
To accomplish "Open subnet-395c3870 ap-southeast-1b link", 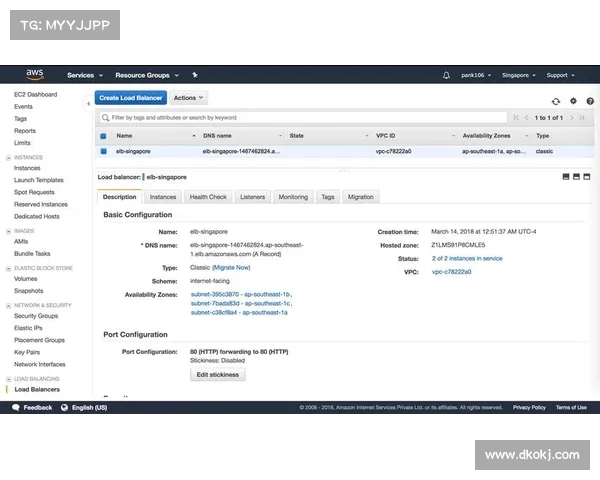I will 241,294.
